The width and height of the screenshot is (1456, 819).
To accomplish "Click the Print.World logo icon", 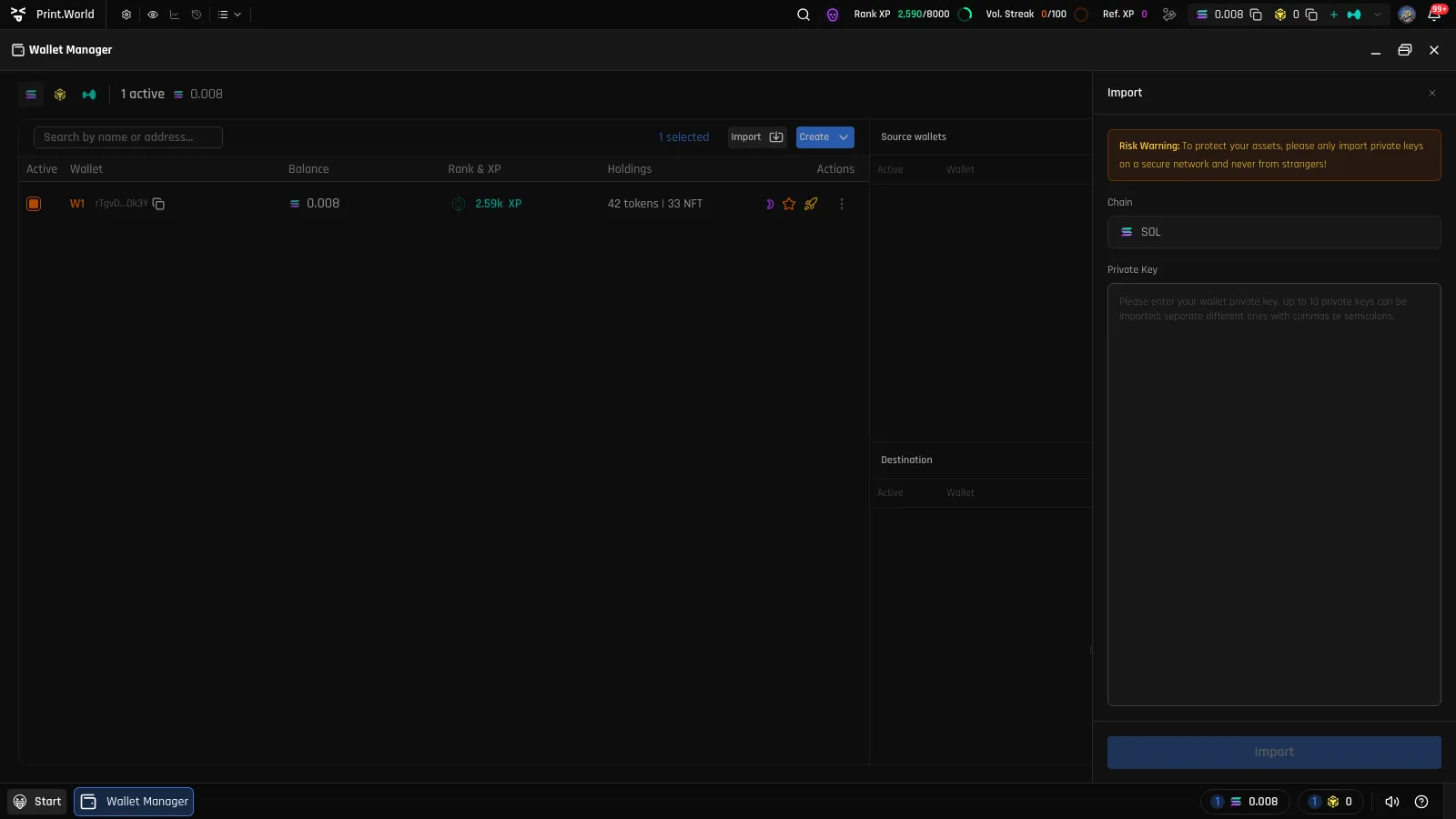I will coord(18,15).
